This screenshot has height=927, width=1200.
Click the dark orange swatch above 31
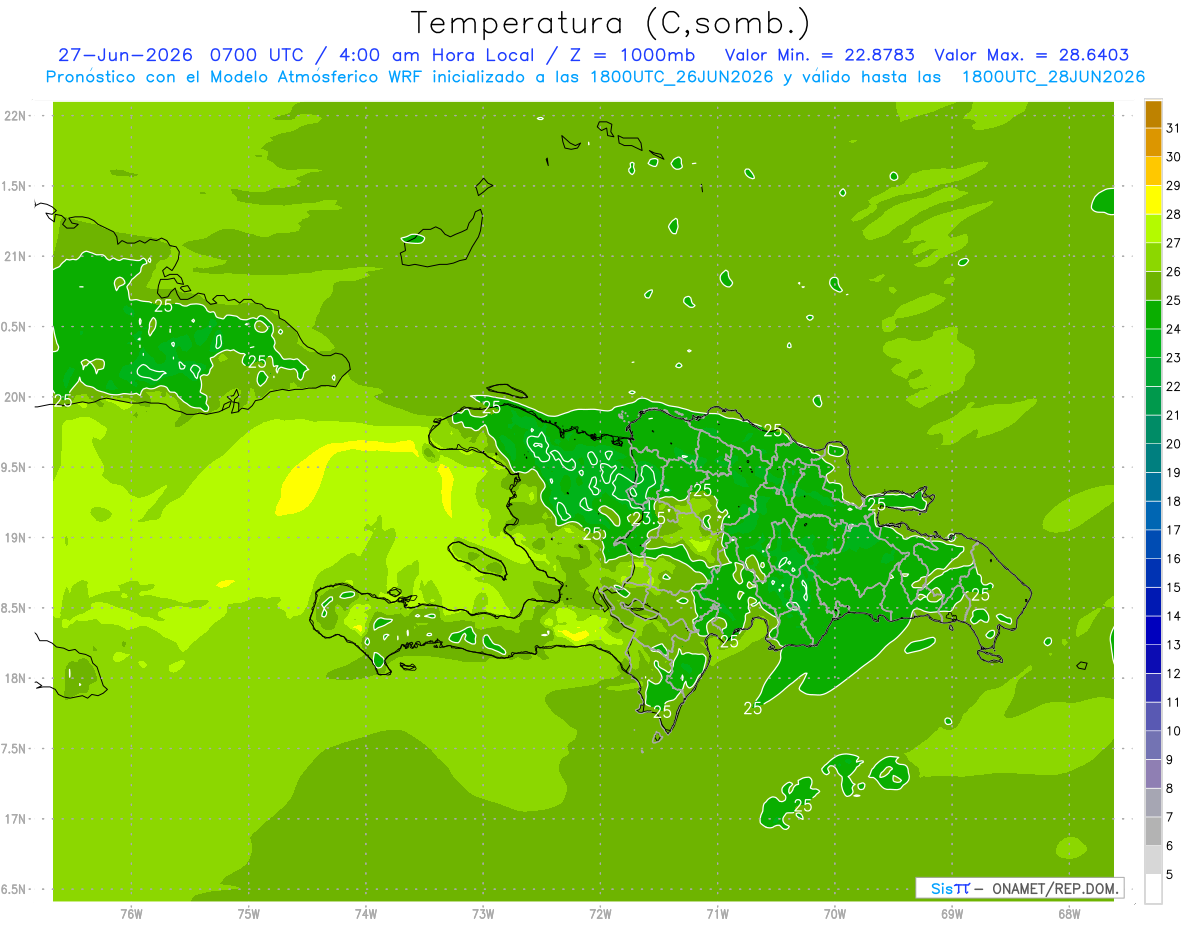tap(1153, 115)
